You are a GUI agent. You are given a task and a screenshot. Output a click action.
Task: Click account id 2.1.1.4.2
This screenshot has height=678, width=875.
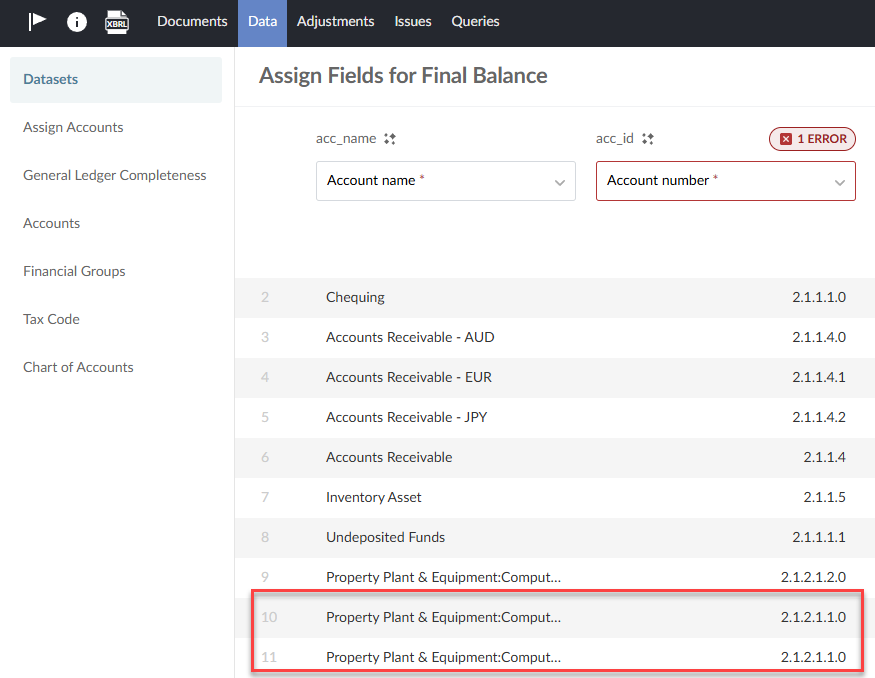819,417
